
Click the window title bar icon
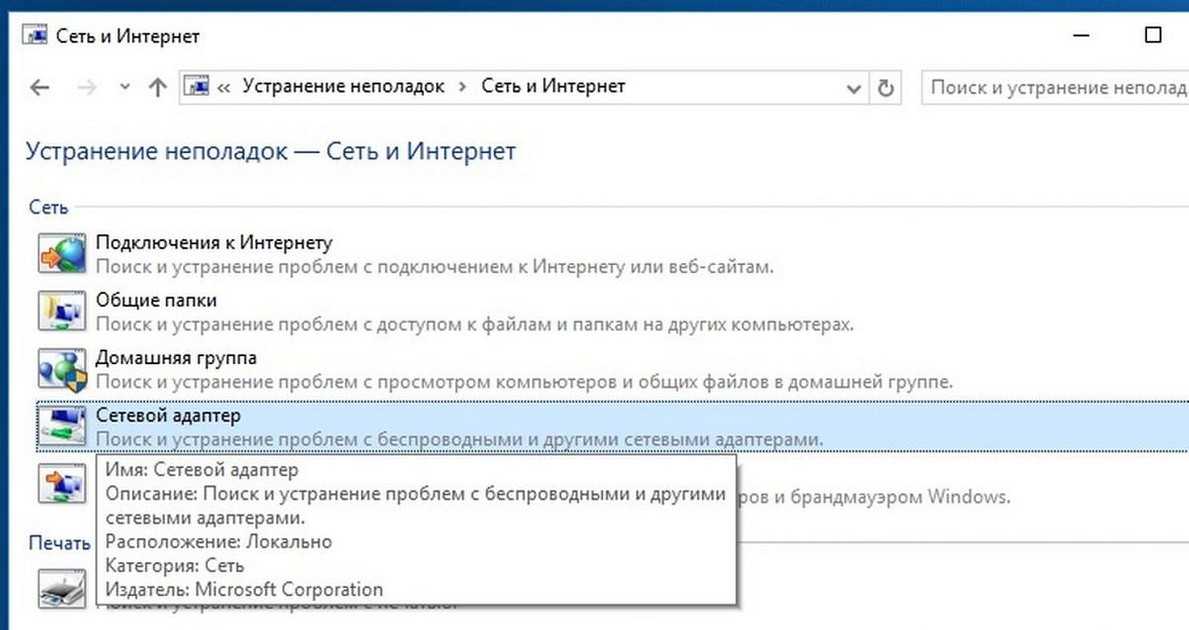[35, 35]
